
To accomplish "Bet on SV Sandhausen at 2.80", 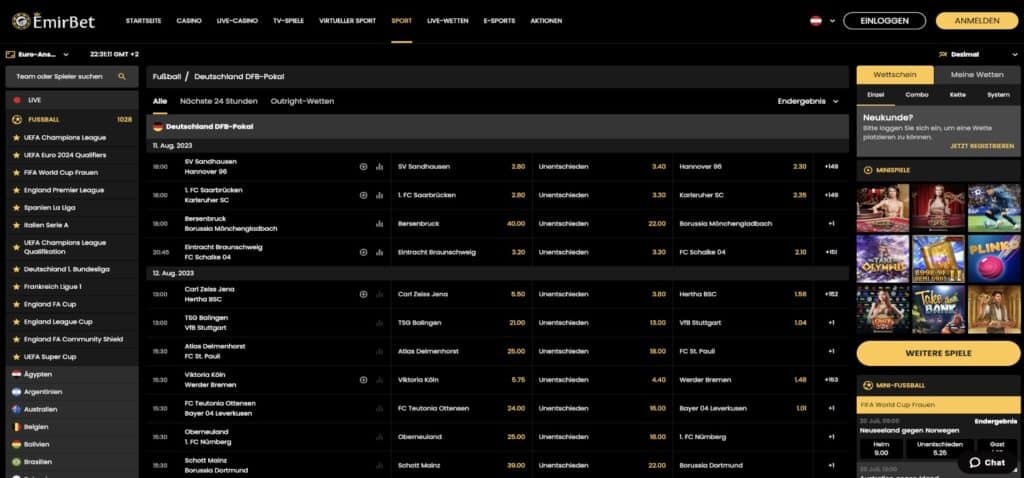I will pyautogui.click(x=461, y=167).
